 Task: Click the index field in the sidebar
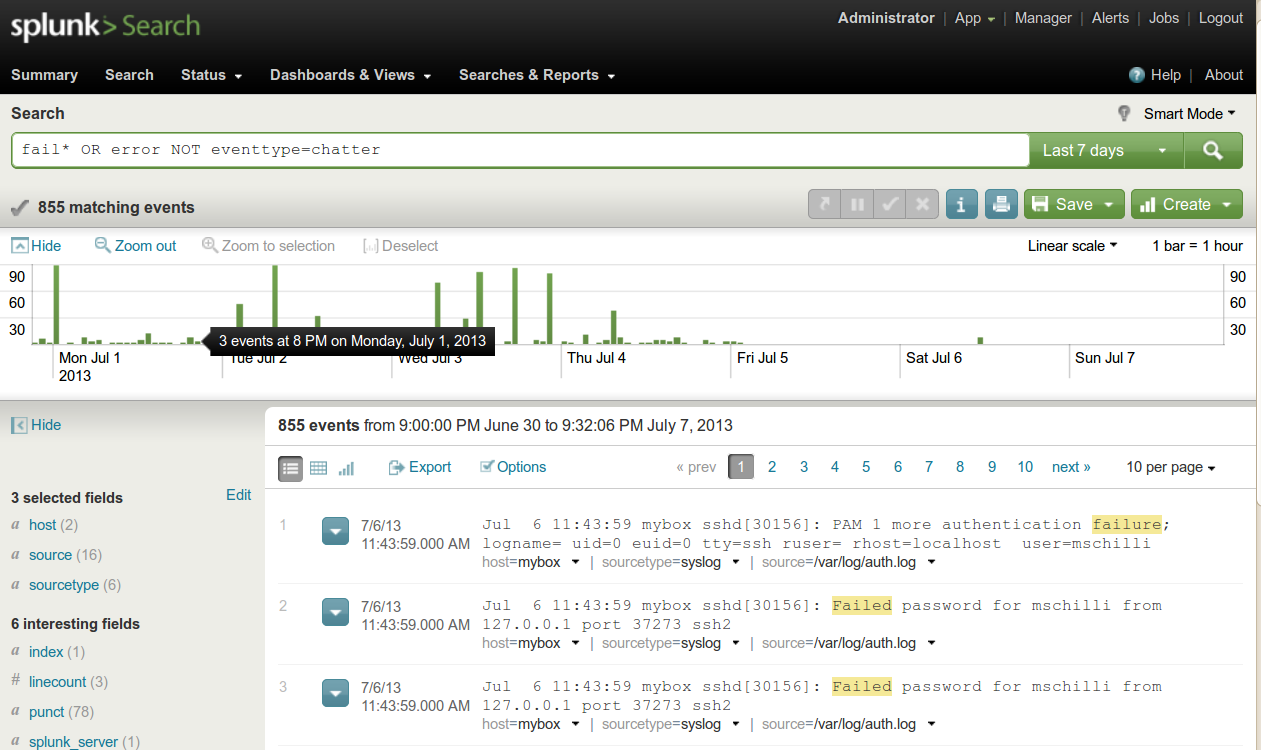46,652
